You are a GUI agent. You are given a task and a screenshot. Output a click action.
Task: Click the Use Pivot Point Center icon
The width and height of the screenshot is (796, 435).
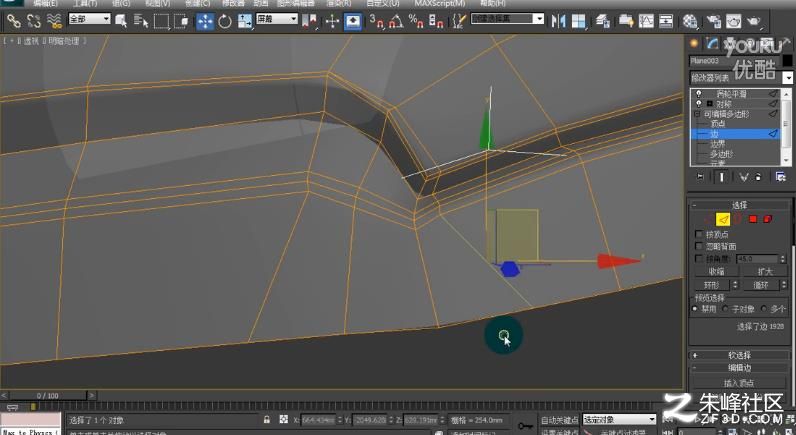pyautogui.click(x=309, y=21)
